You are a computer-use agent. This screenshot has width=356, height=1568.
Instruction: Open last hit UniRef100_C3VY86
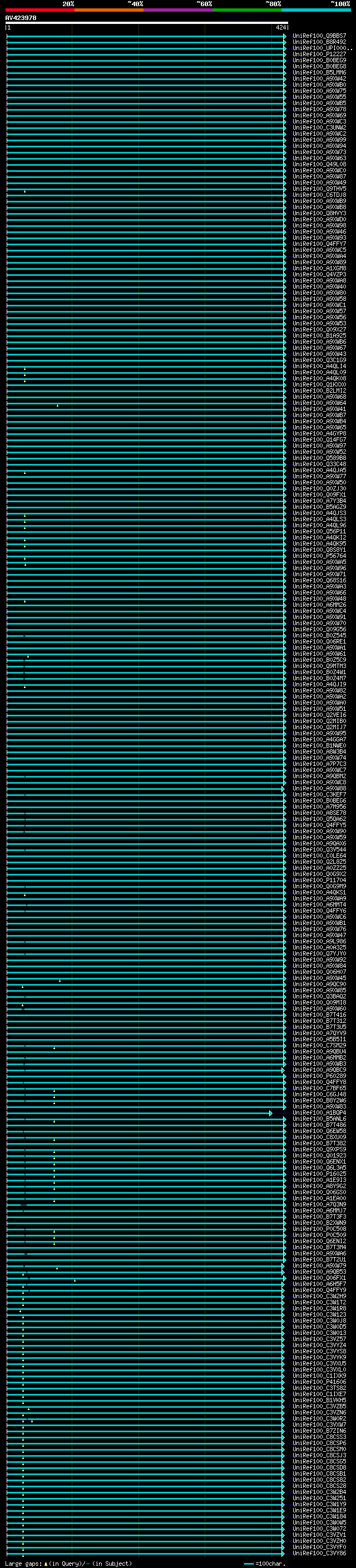point(319,1553)
